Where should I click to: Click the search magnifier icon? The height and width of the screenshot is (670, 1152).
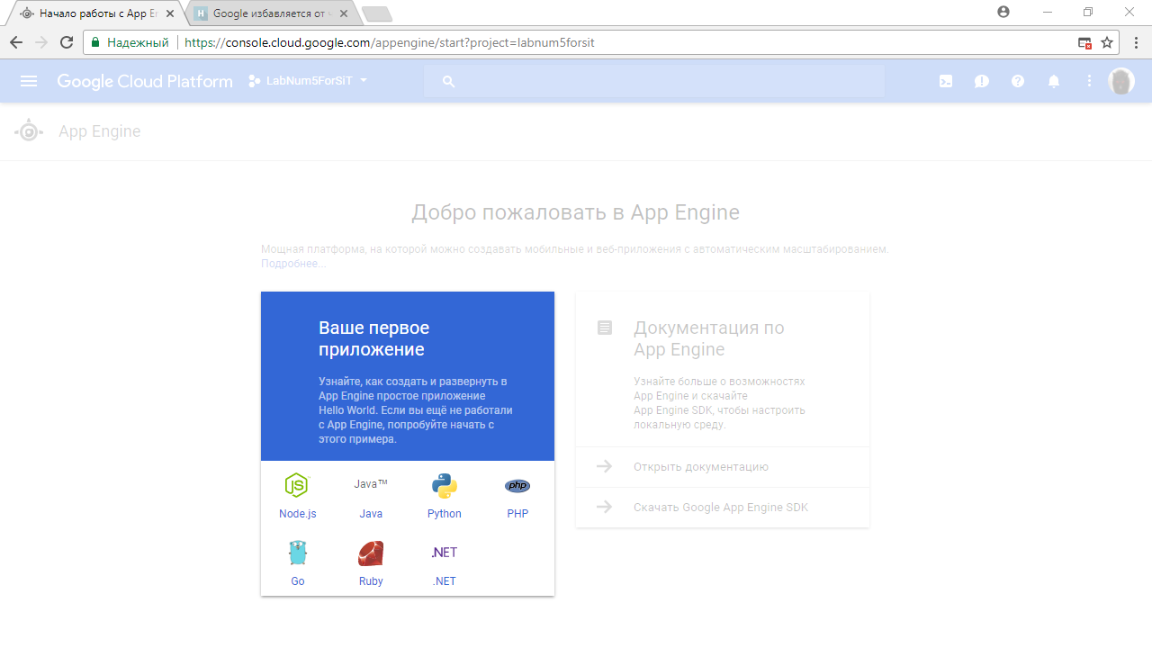pyautogui.click(x=448, y=82)
